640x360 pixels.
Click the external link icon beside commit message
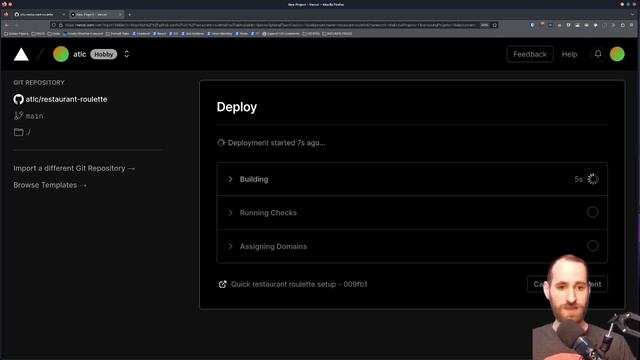click(222, 284)
